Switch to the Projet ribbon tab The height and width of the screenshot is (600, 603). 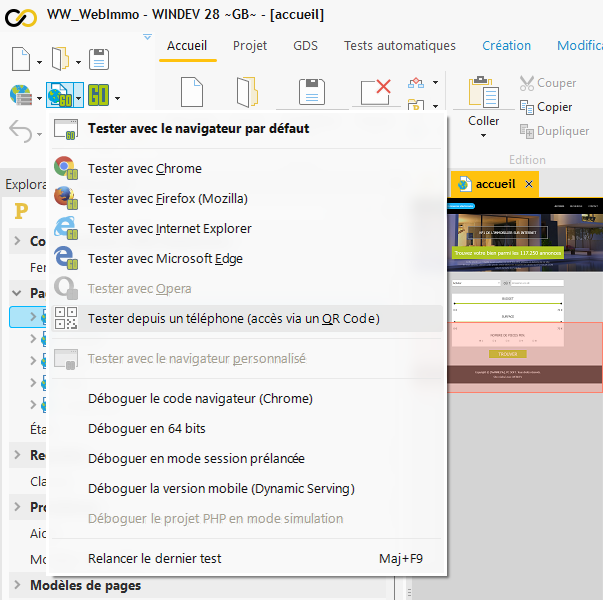tap(250, 45)
